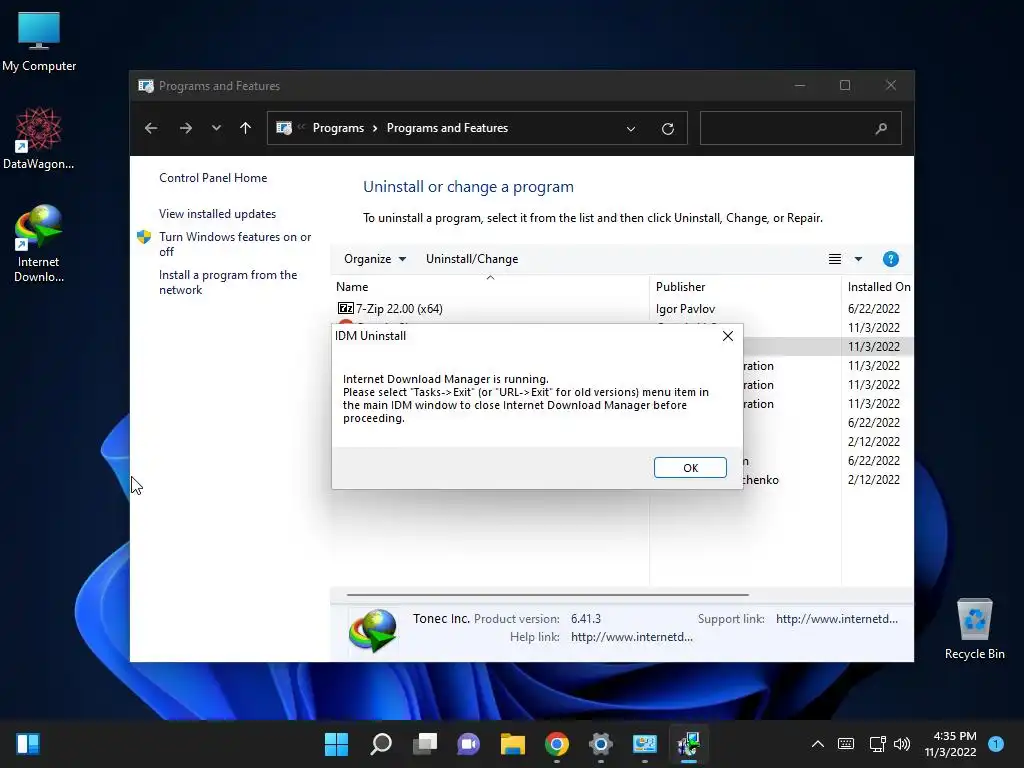Open recent locations chevron dropdown
The width and height of the screenshot is (1024, 768).
[x=216, y=128]
